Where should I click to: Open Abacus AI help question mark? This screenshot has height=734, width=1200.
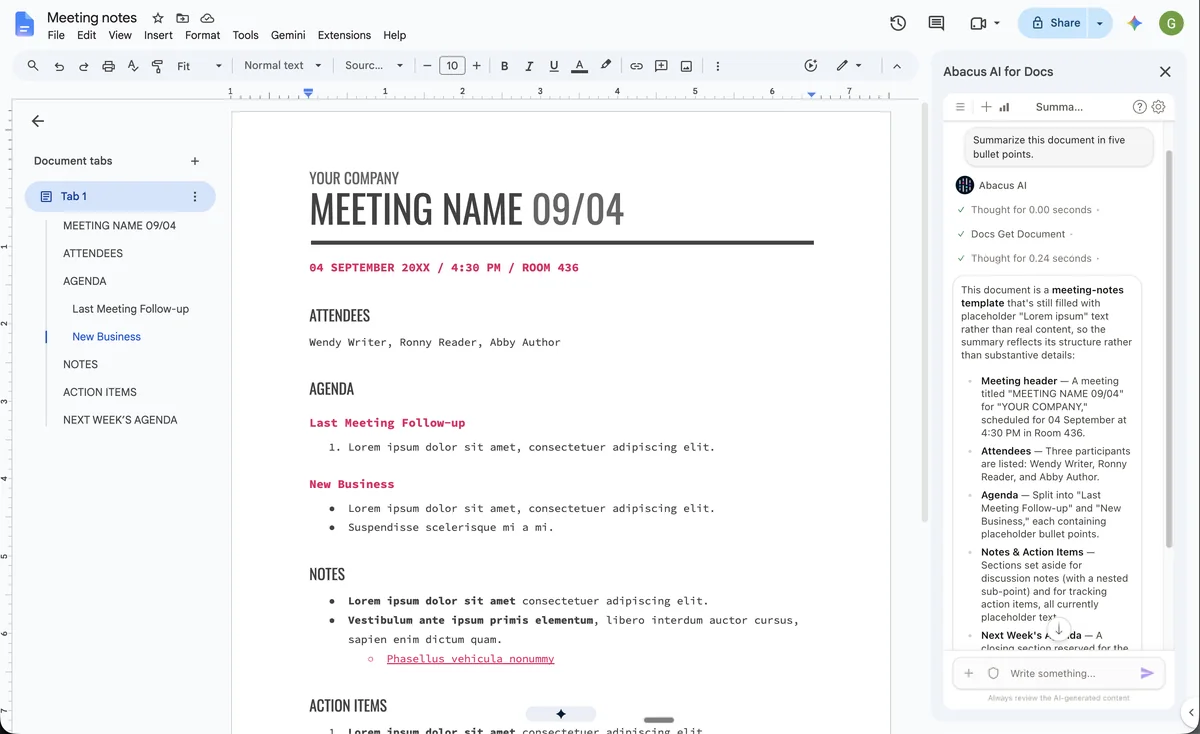1139,107
